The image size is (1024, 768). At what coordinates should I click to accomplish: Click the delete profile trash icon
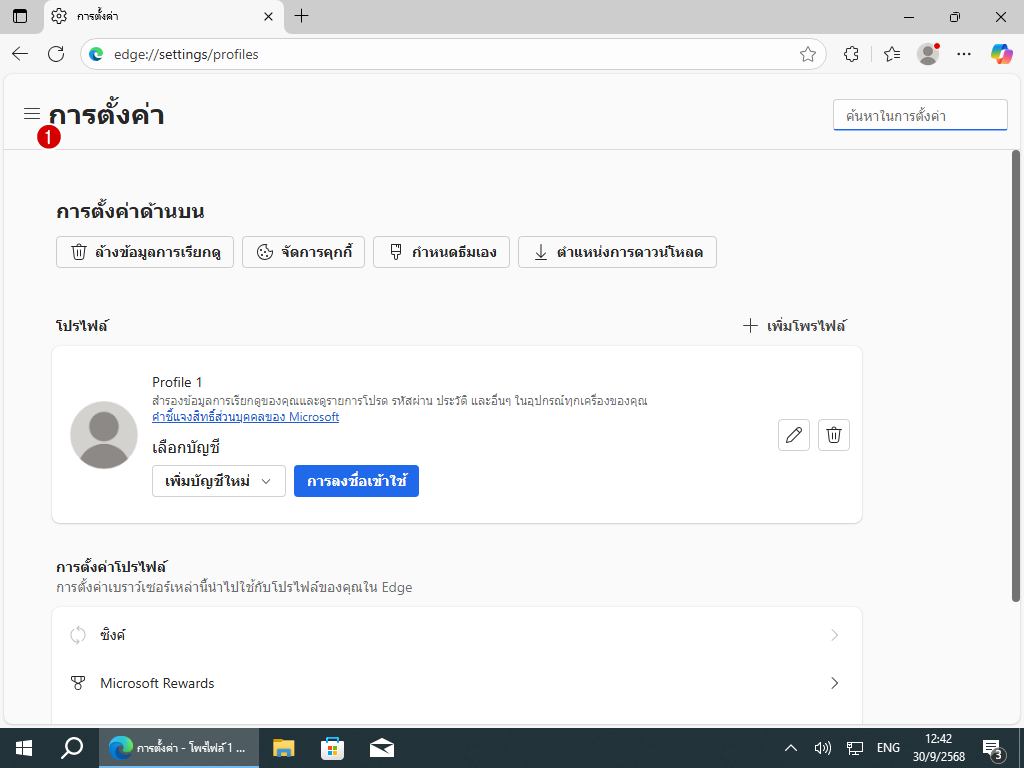834,435
